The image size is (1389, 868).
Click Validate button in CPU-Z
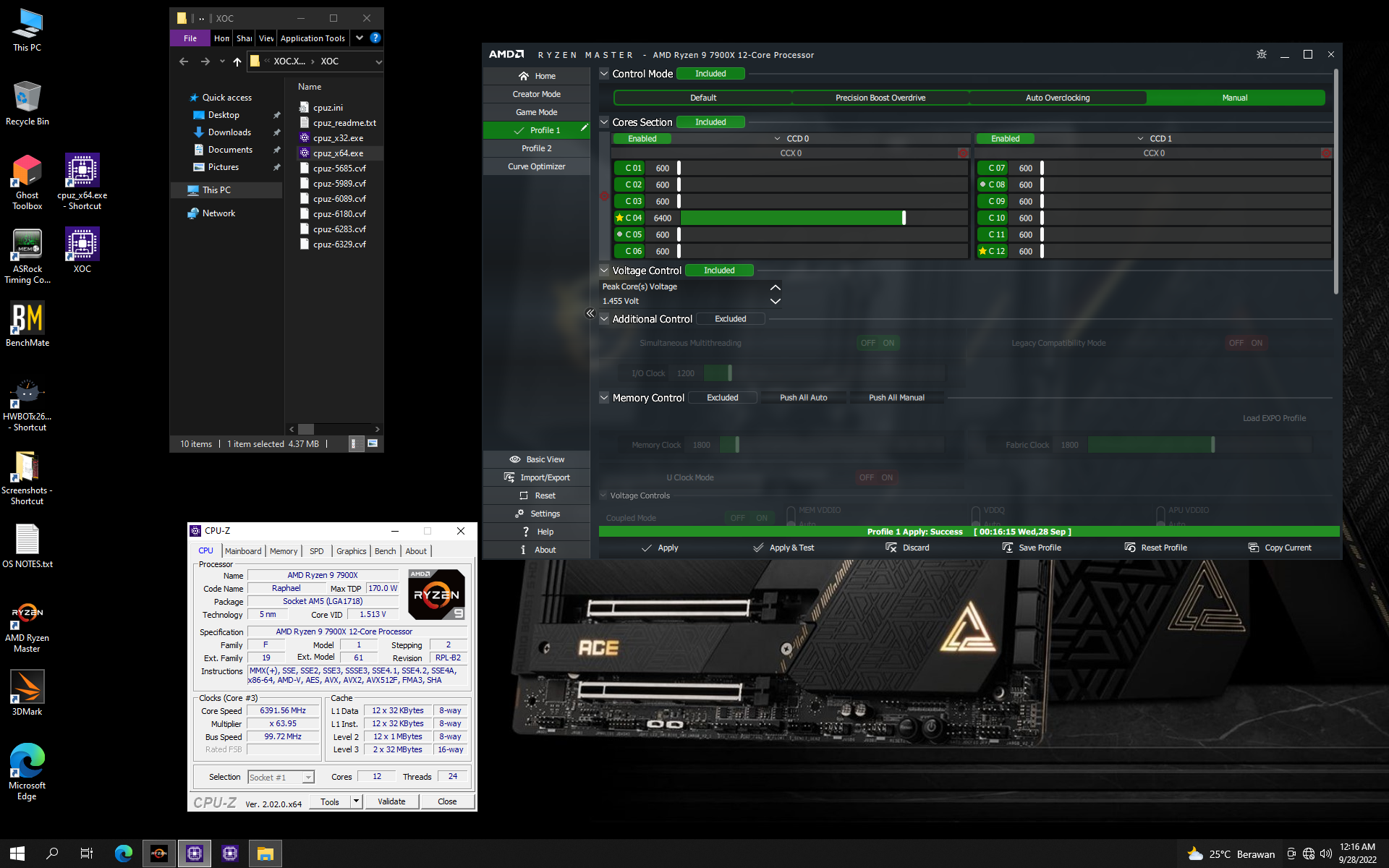point(391,801)
